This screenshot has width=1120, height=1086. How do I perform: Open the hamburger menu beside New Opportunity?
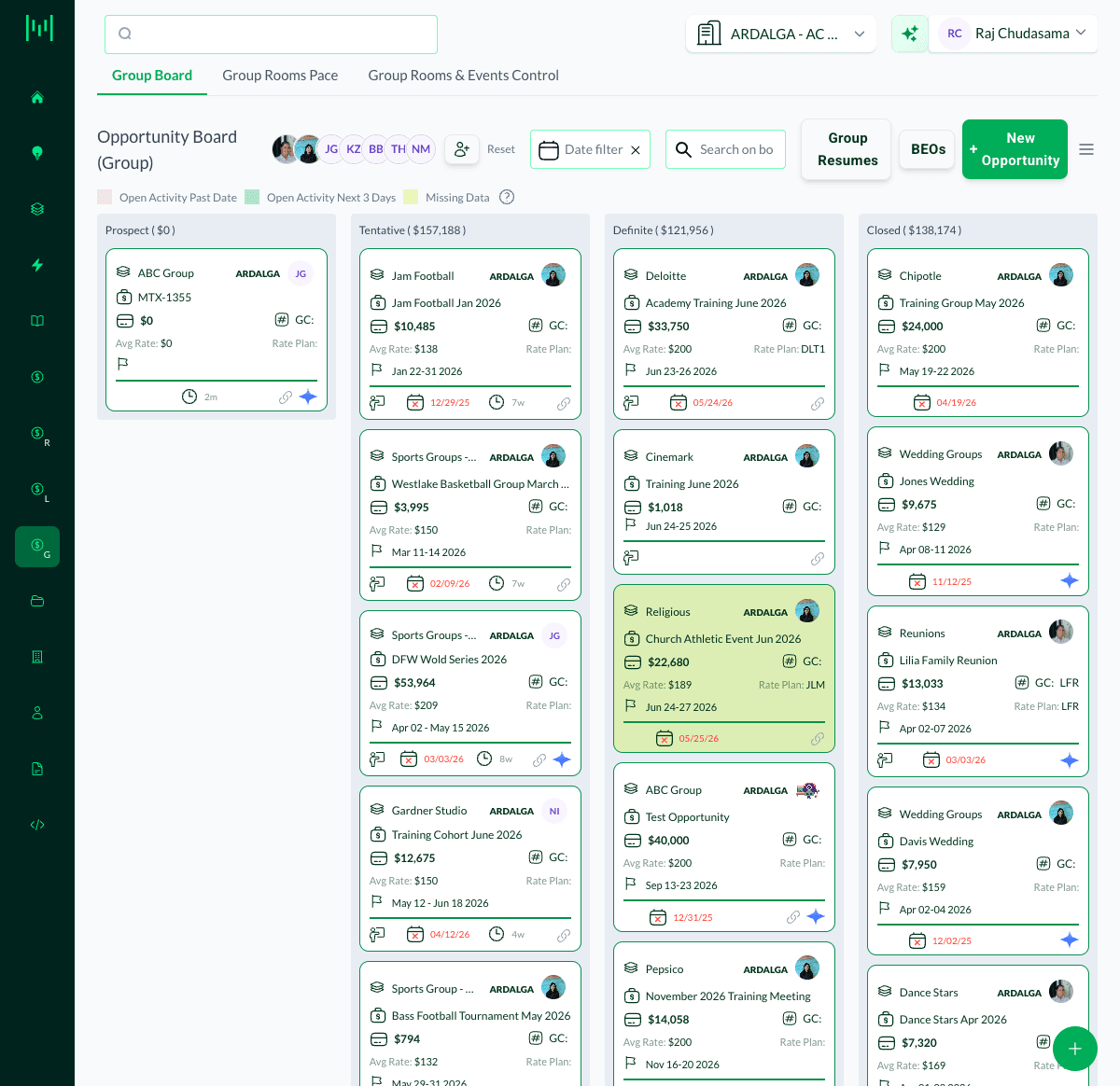(1086, 149)
